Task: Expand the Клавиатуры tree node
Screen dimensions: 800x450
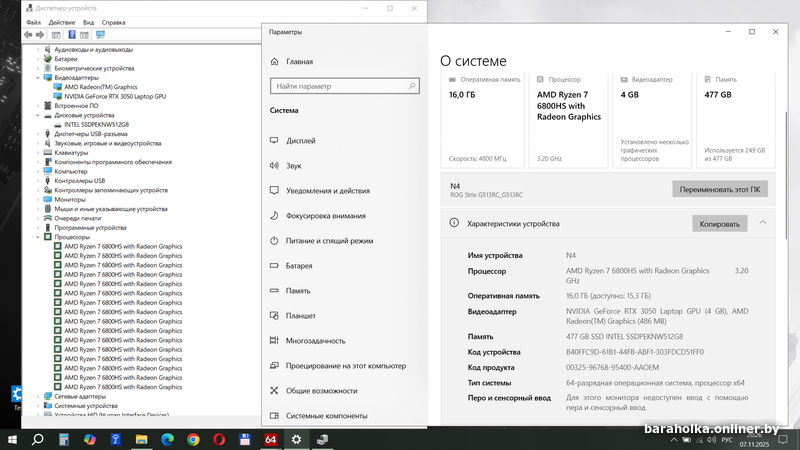Action: [38, 152]
